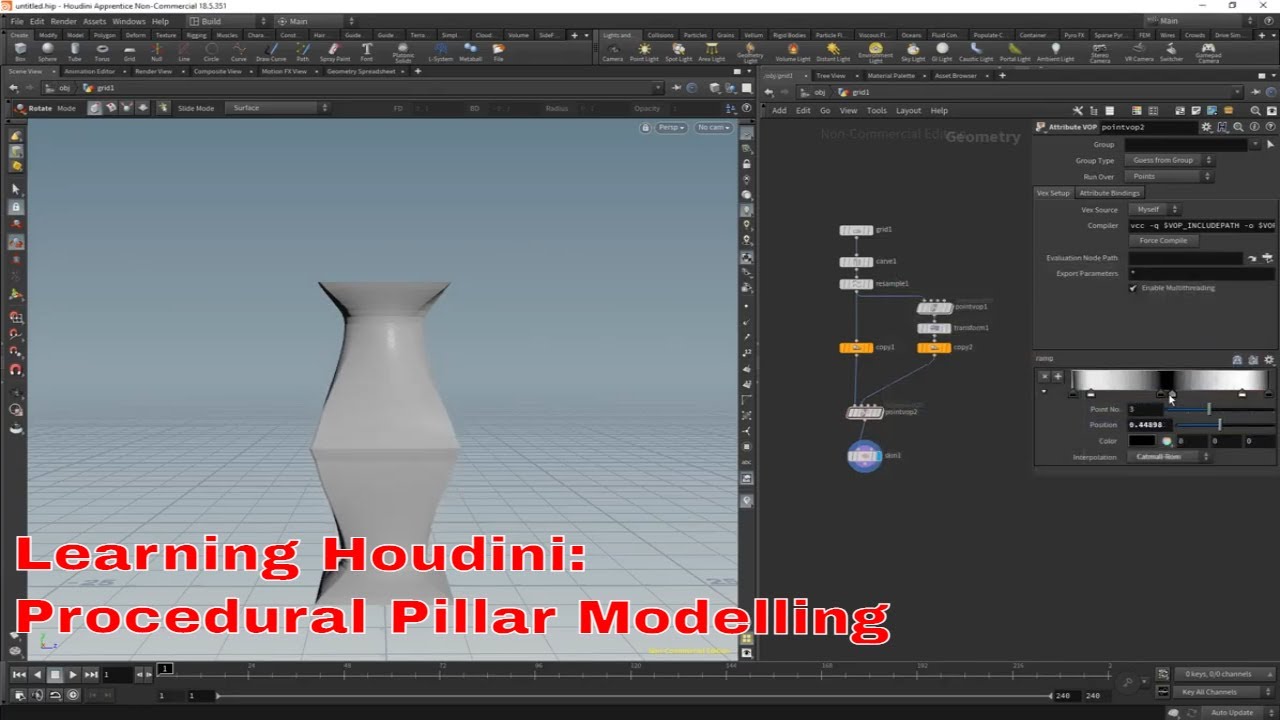Select the Metaball shelf tool

(471, 51)
